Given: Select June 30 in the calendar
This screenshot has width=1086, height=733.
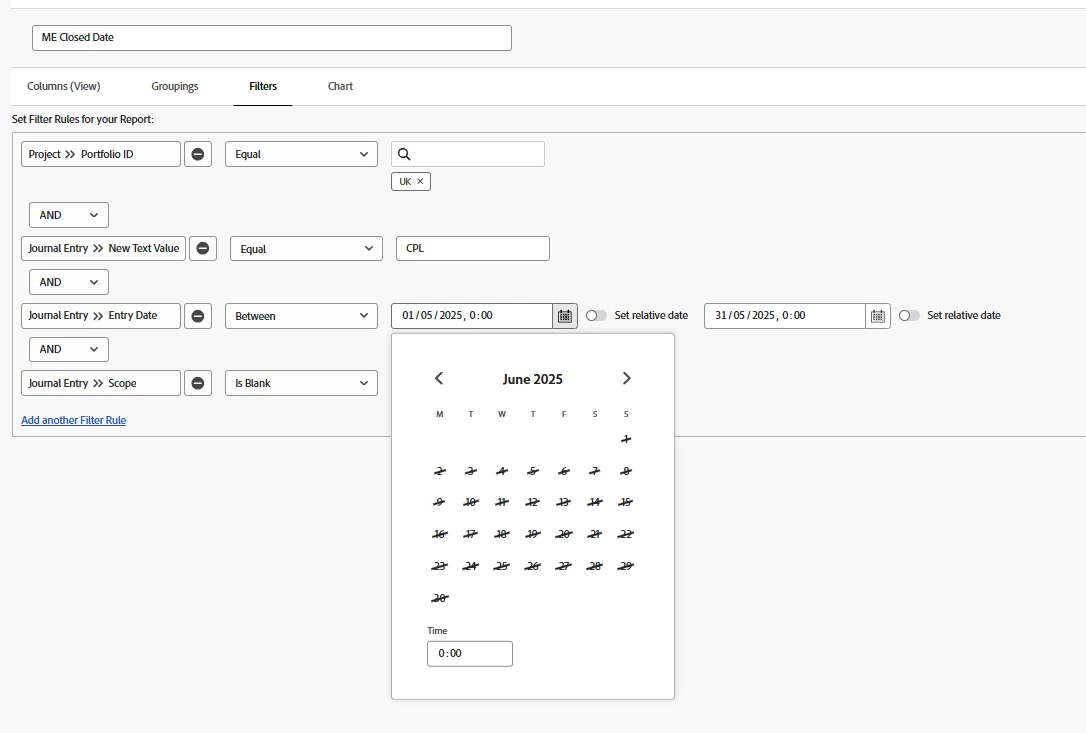Looking at the screenshot, I should click(x=439, y=598).
